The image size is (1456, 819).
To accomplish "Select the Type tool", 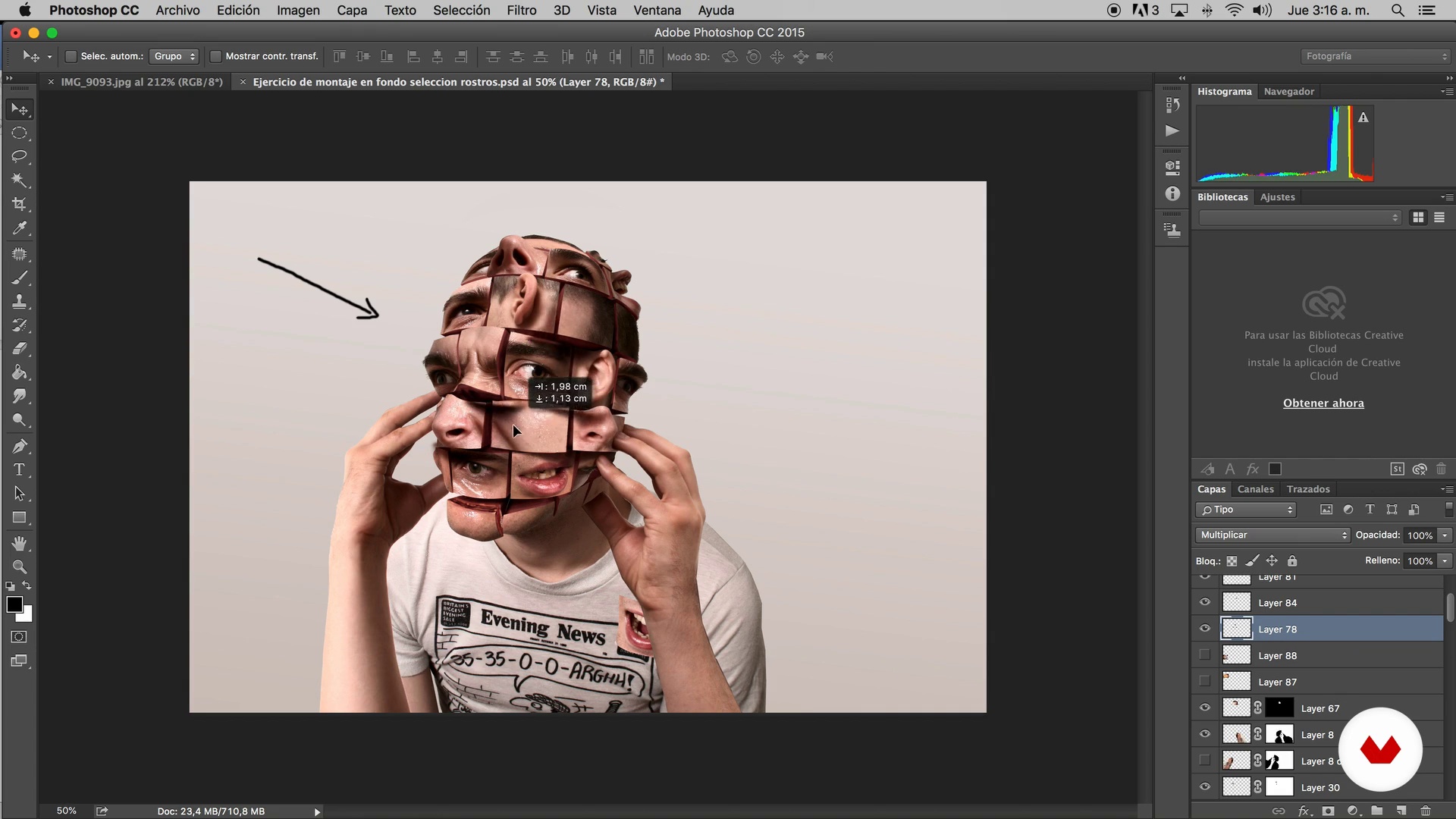I will (20, 469).
